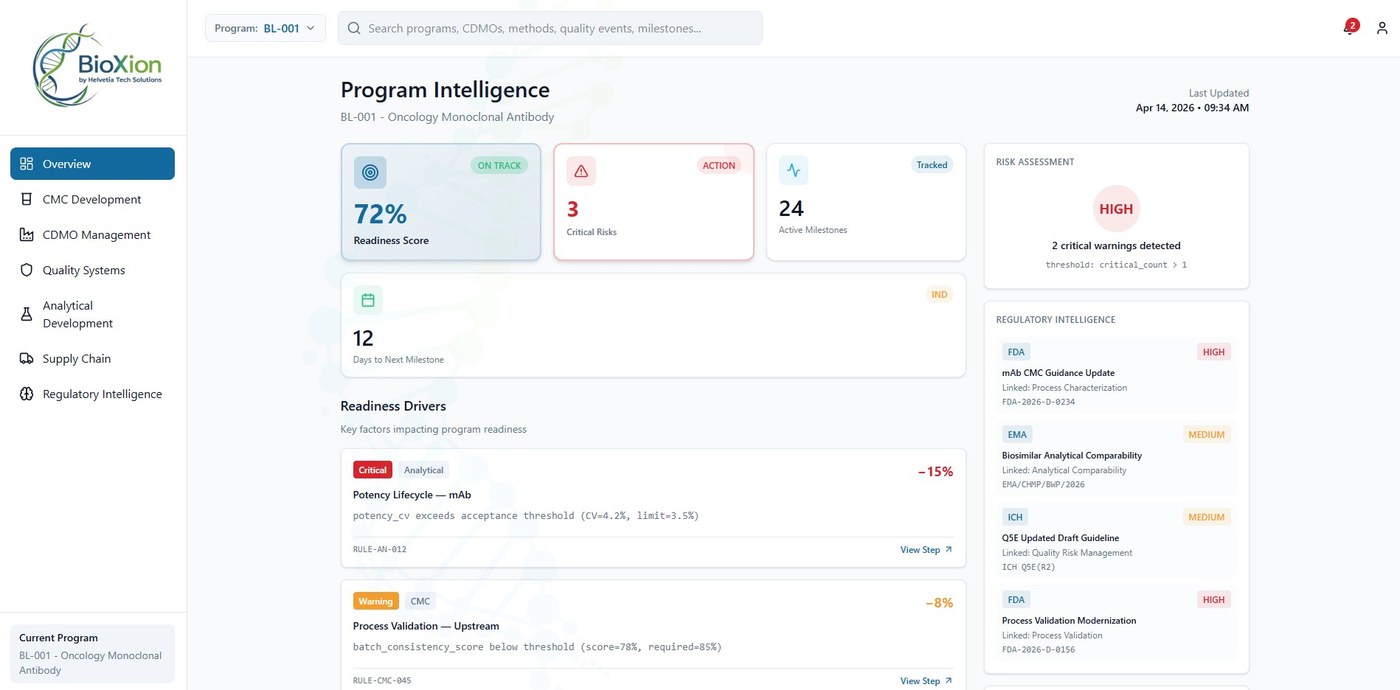Select the Supply Chain sidebar icon
The image size is (1400, 690).
(27, 358)
